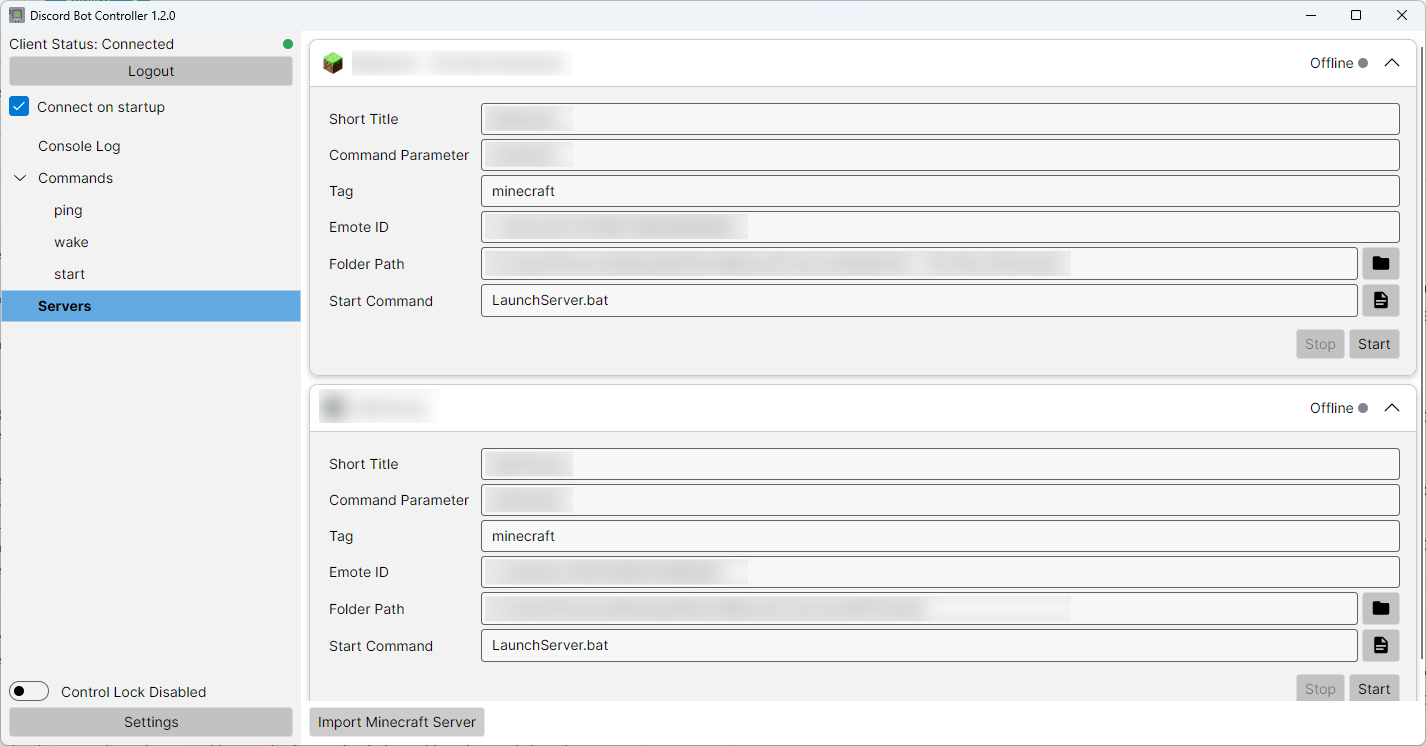Click second server's Short Title field
The height and width of the screenshot is (746, 1426).
pyautogui.click(x=940, y=464)
